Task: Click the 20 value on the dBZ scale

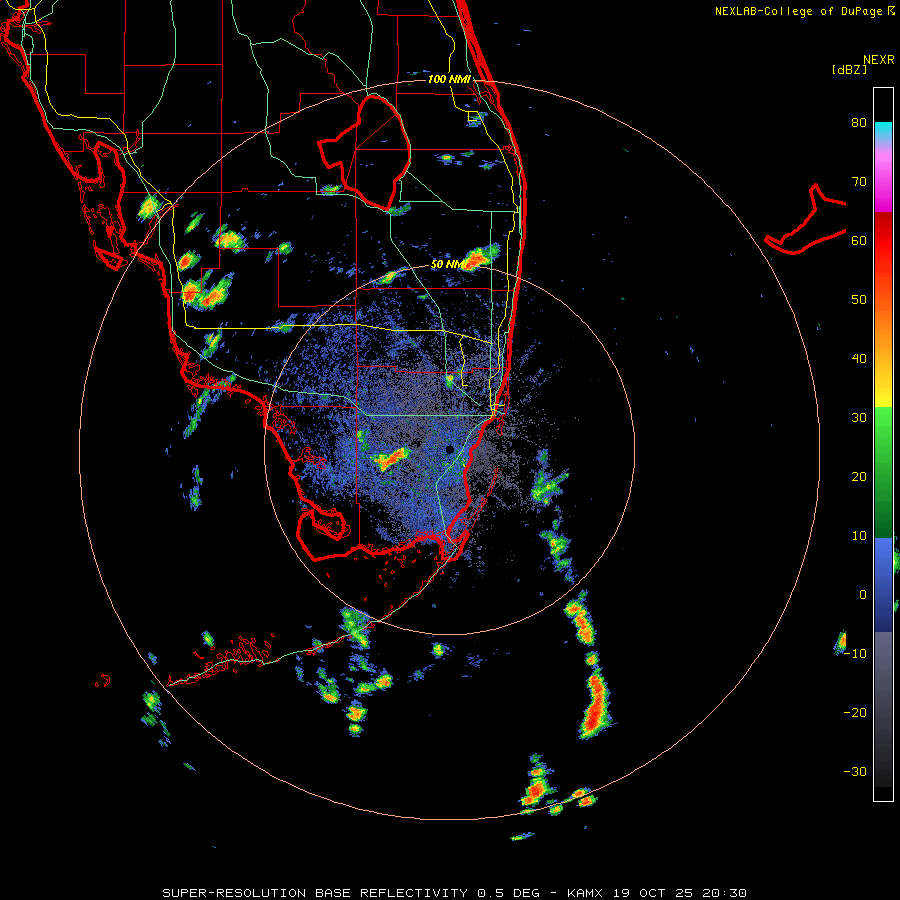Action: pyautogui.click(x=859, y=476)
